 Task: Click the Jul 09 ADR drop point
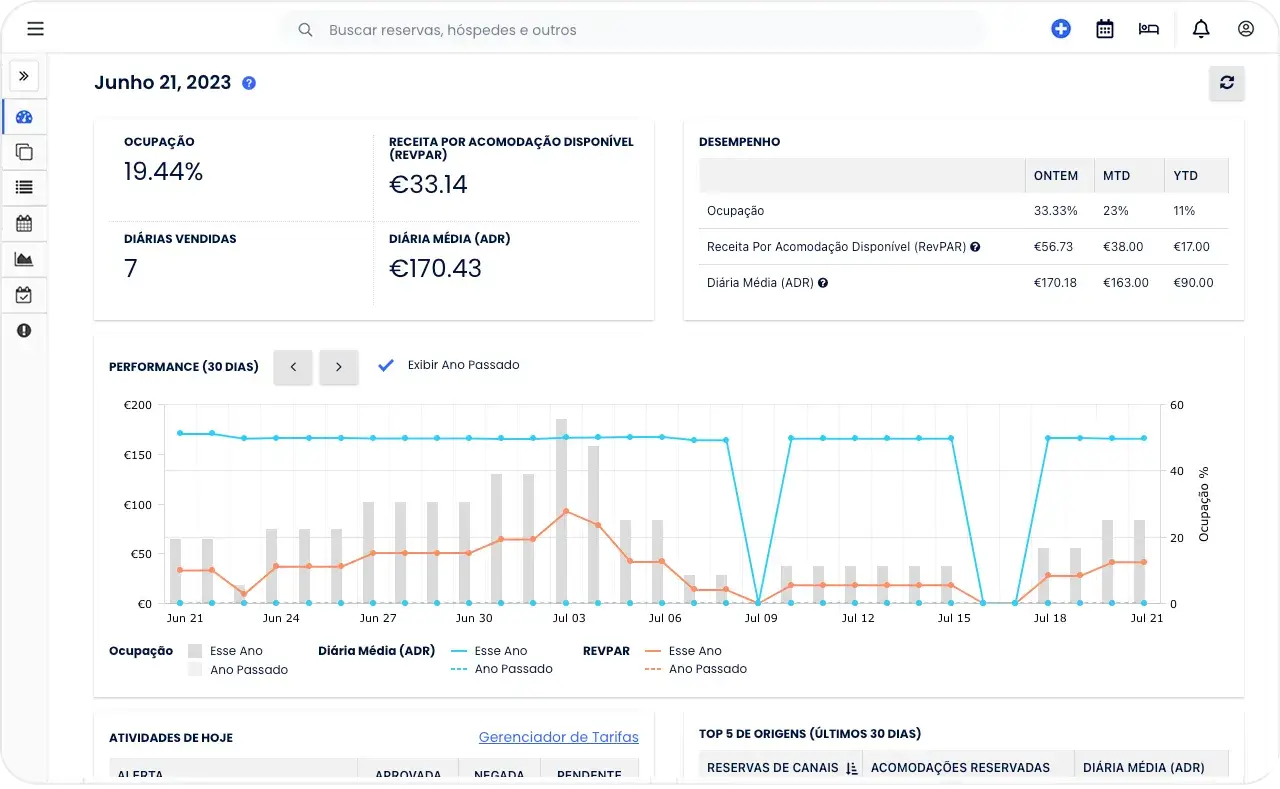758,603
